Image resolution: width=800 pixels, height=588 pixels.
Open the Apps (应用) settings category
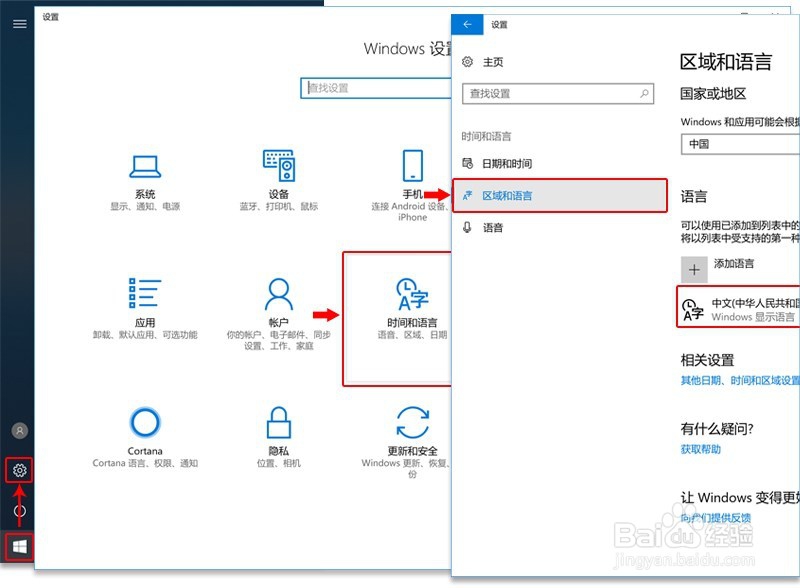(145, 308)
